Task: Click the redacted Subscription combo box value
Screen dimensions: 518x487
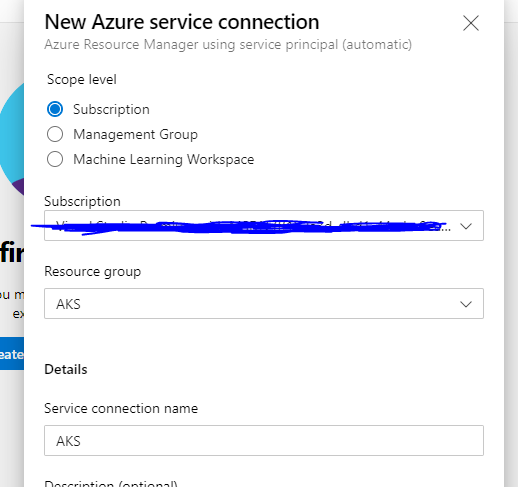Action: click(x=264, y=226)
